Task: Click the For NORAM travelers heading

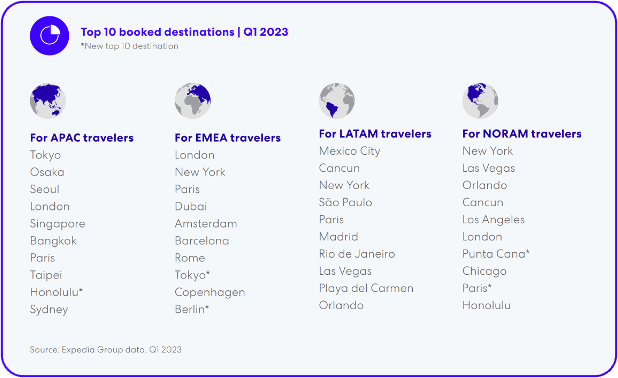Action: (x=522, y=134)
